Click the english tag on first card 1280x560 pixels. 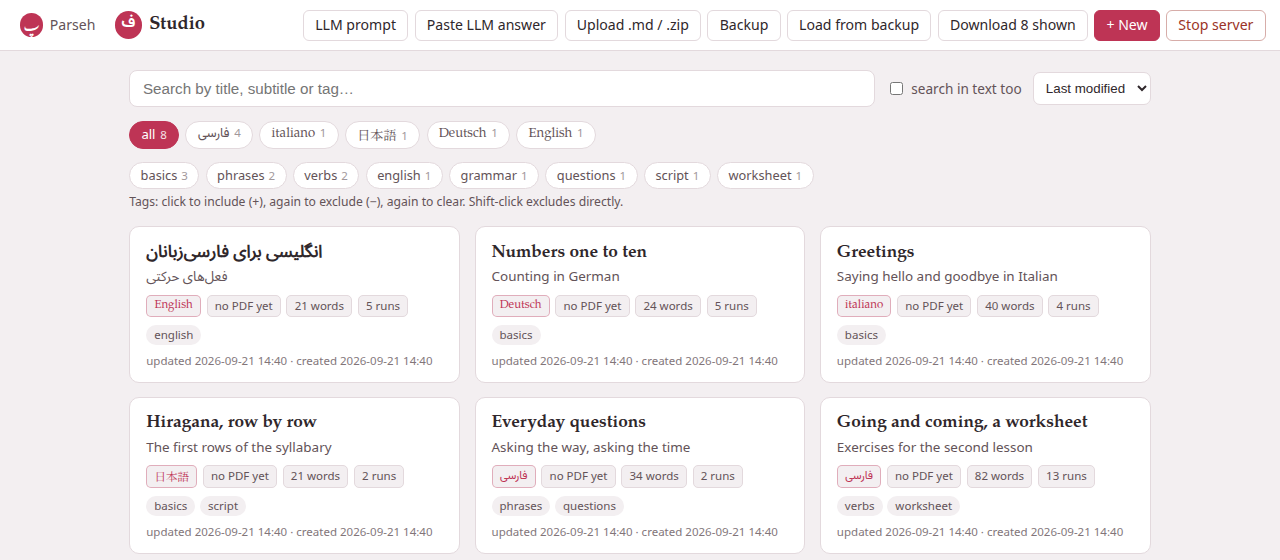pyautogui.click(x=174, y=335)
